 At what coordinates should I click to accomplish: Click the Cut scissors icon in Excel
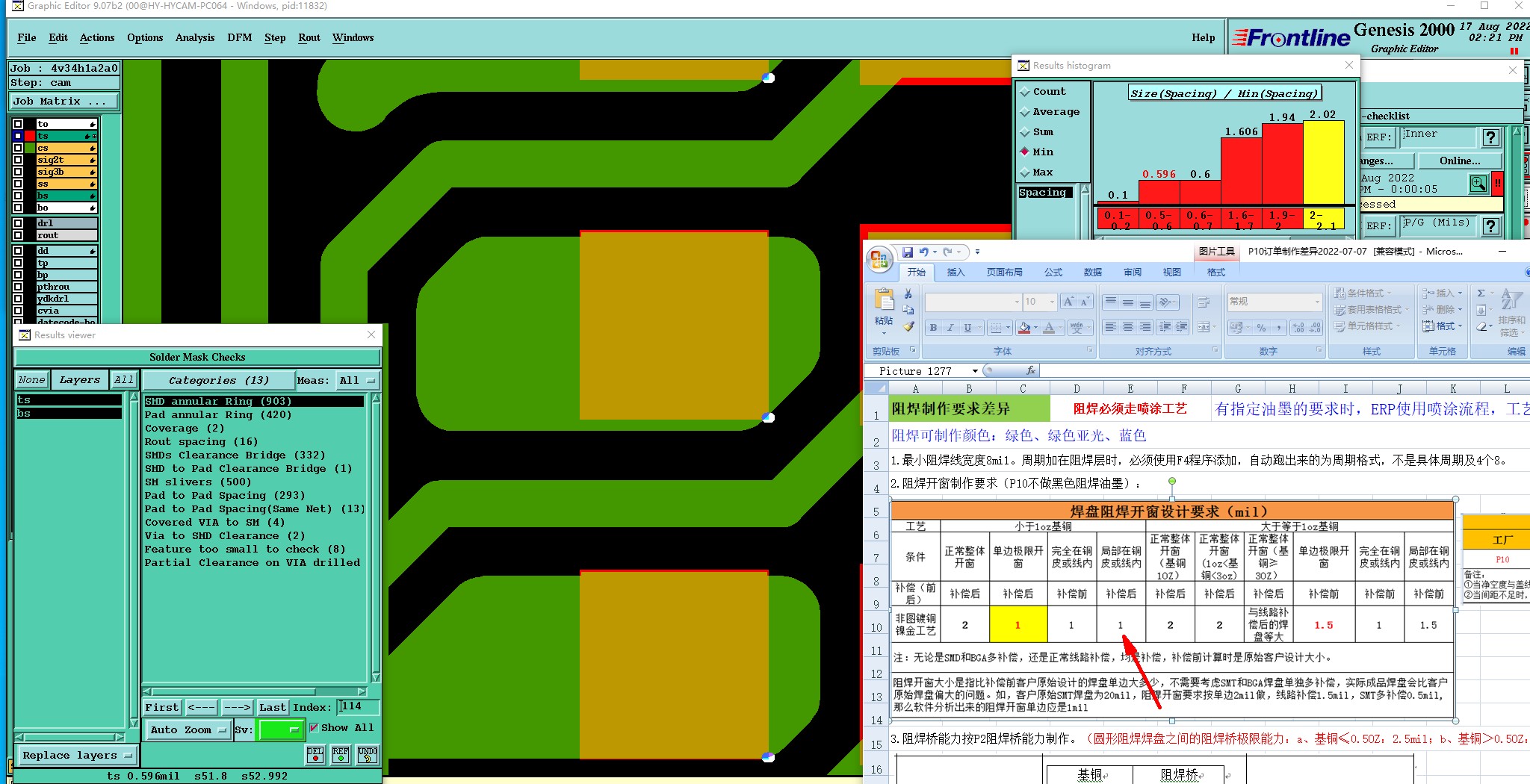coord(908,293)
